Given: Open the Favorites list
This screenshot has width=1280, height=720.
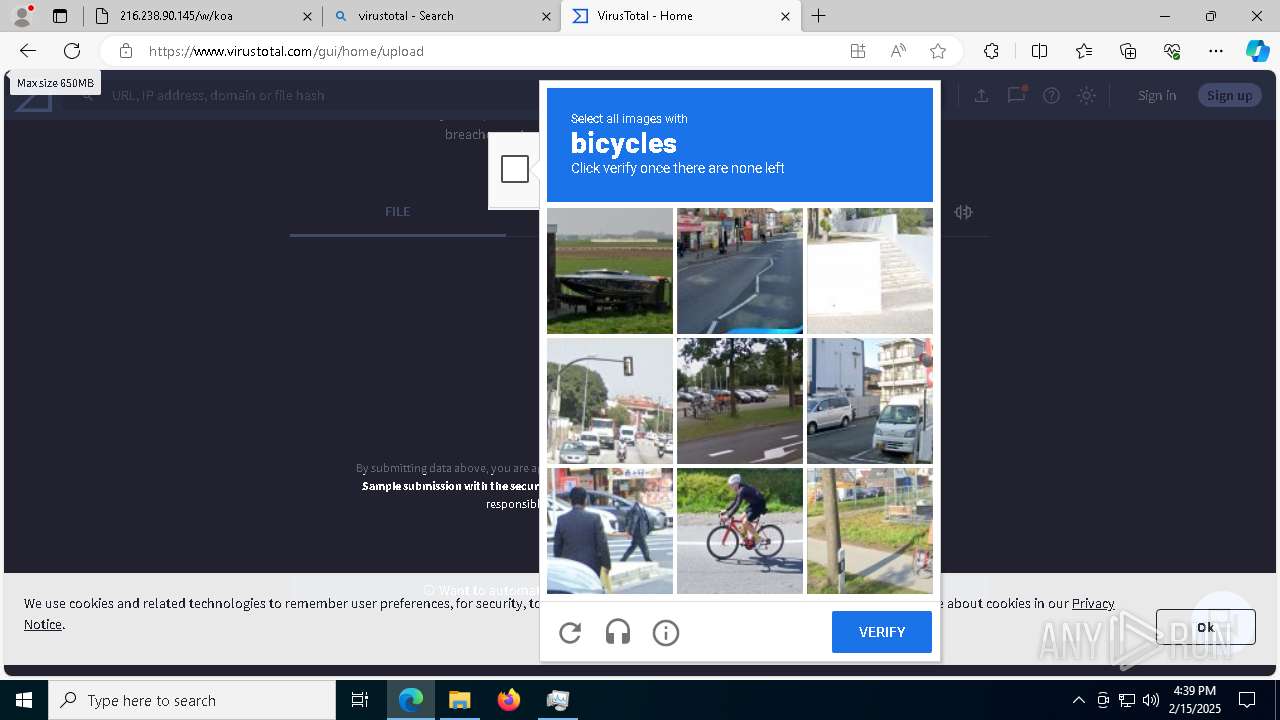Looking at the screenshot, I should 1084,51.
